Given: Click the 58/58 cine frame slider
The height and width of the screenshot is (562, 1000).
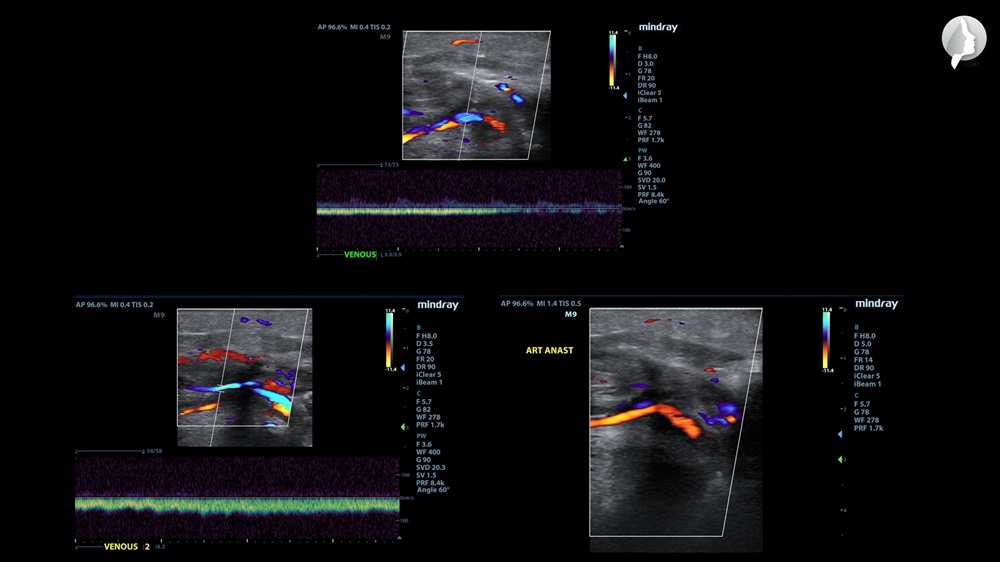Looking at the screenshot, I should 110,451.
